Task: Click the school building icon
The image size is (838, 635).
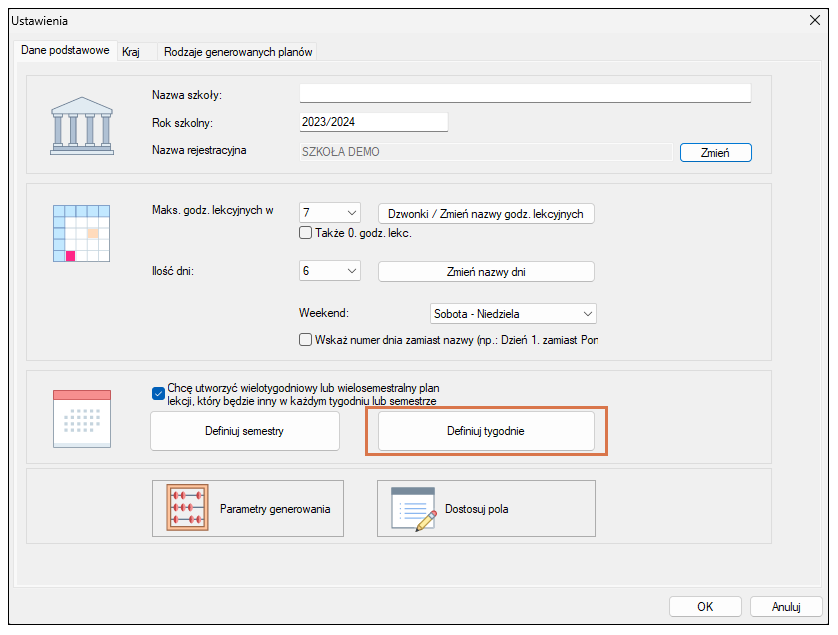Action: pyautogui.click(x=83, y=124)
